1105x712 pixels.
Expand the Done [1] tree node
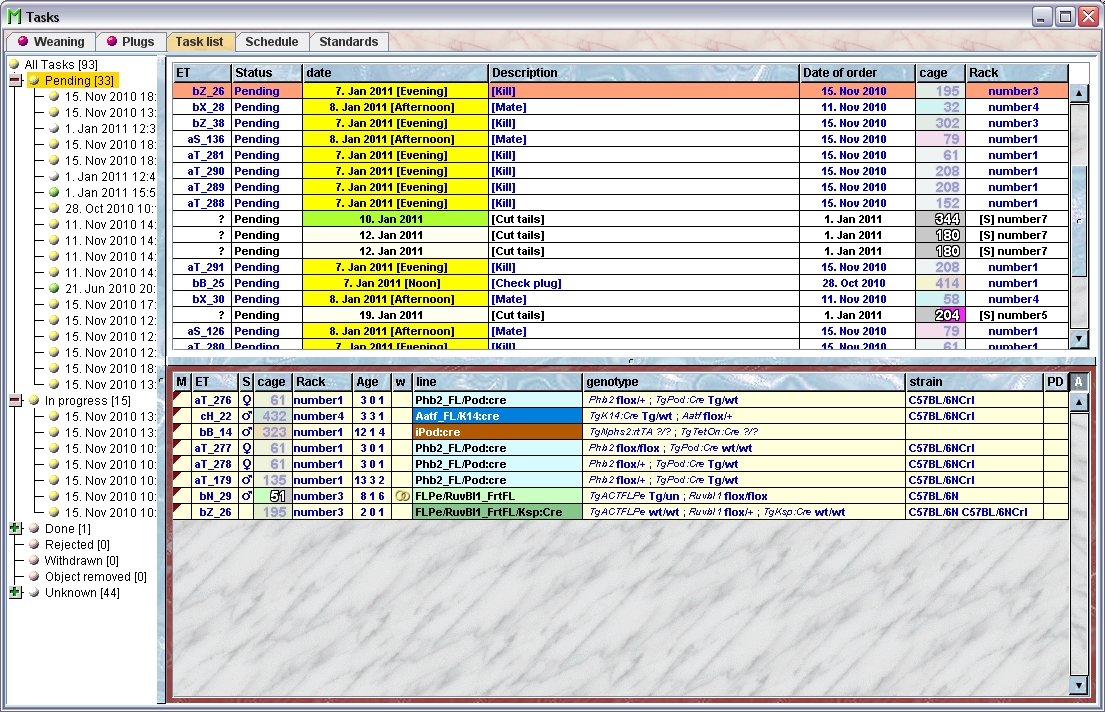[x=15, y=529]
